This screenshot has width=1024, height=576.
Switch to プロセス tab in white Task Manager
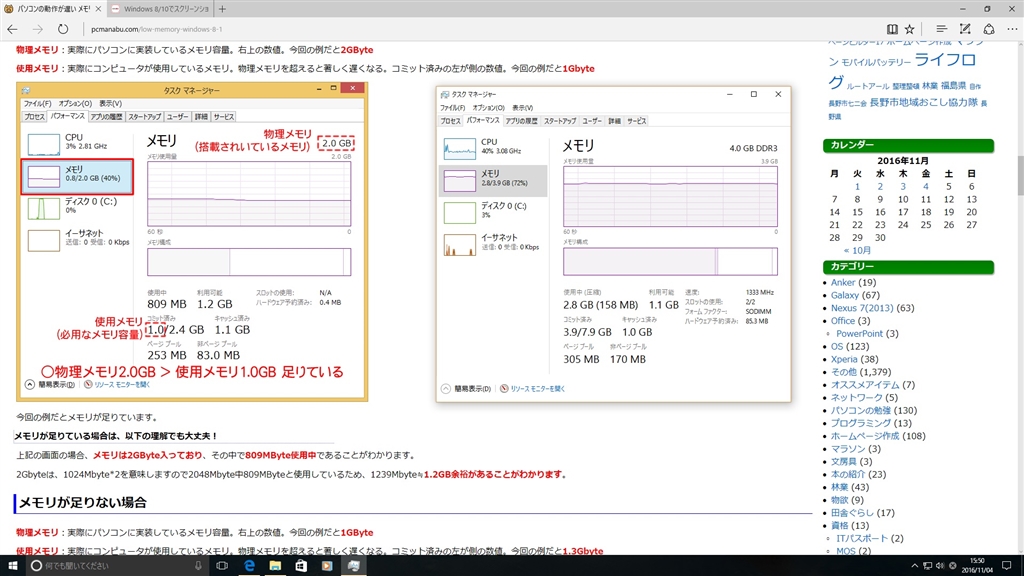click(x=451, y=121)
